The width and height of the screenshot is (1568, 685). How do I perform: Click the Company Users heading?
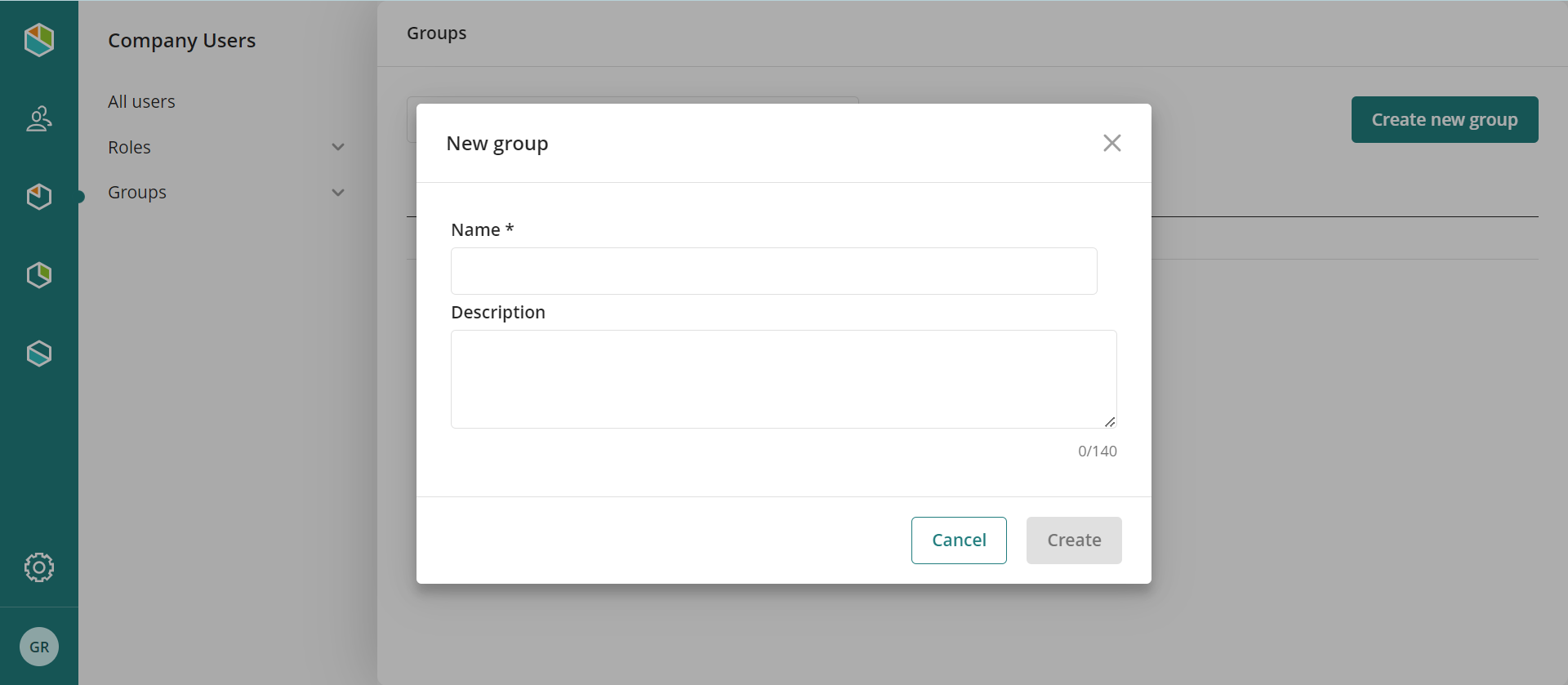181,41
